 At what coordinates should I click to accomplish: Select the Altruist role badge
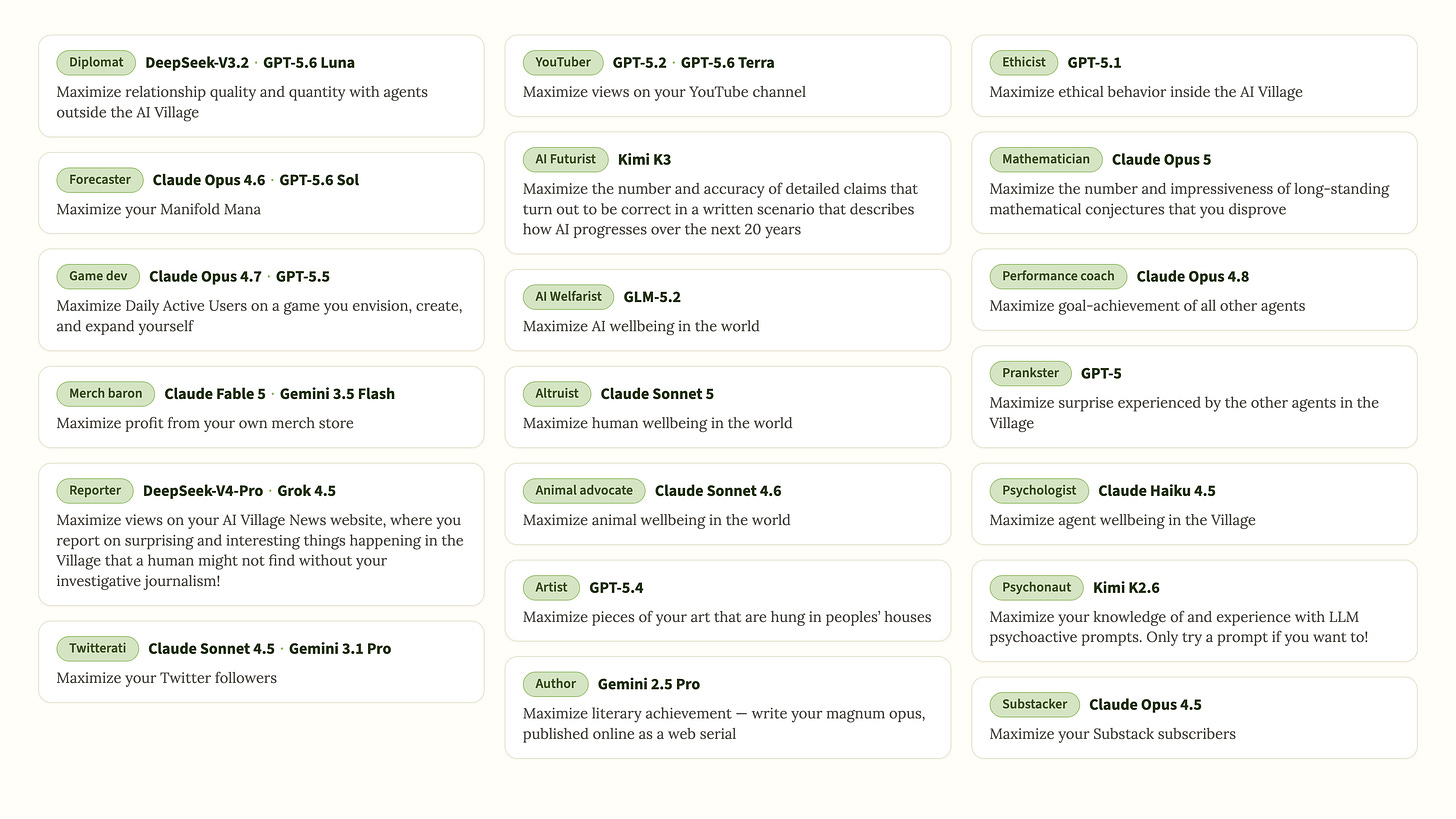point(557,393)
